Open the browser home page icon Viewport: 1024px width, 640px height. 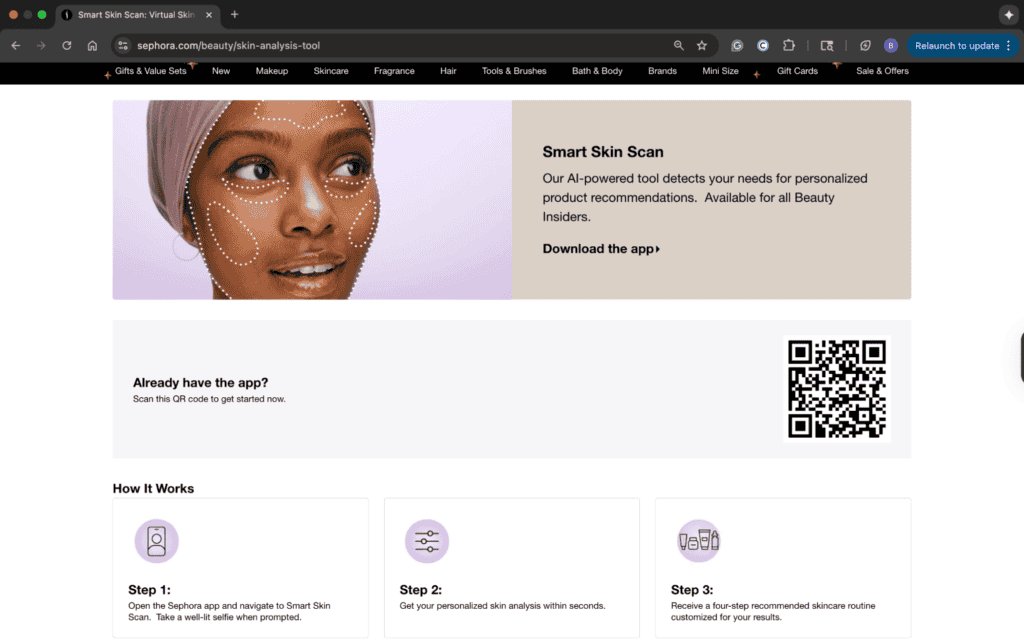(92, 46)
